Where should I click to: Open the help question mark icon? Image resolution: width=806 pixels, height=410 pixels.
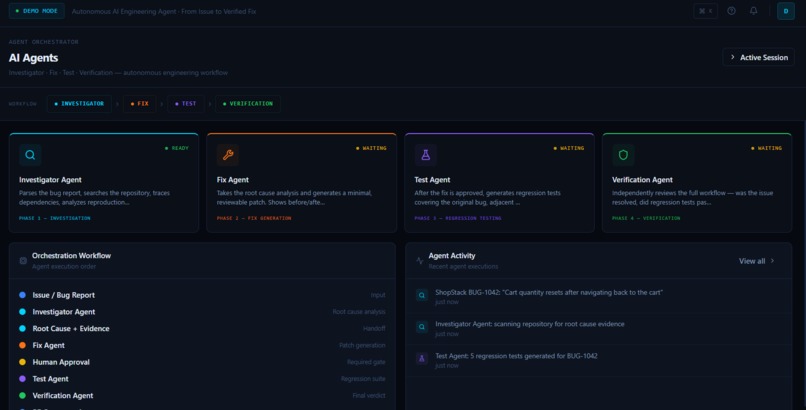(x=731, y=11)
